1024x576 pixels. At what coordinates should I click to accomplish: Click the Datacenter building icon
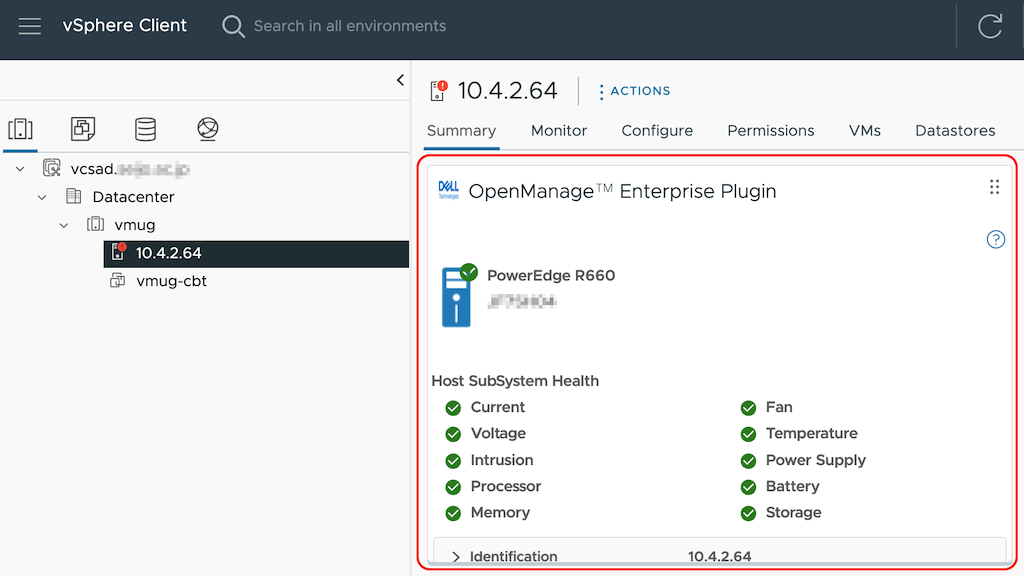coord(74,196)
